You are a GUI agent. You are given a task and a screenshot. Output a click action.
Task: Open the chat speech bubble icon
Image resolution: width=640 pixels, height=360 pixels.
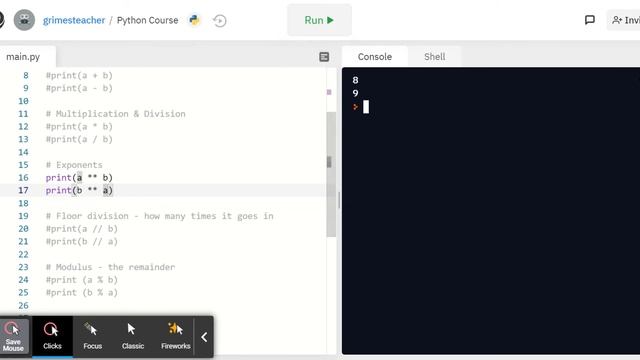click(x=589, y=20)
